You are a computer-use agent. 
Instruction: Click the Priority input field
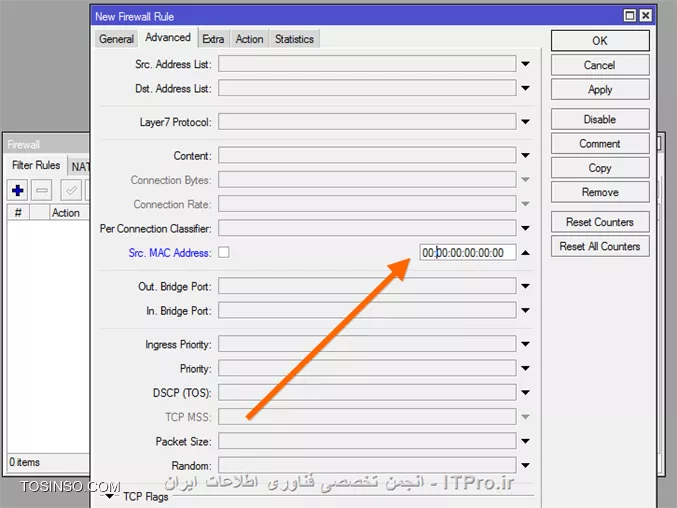(367, 368)
